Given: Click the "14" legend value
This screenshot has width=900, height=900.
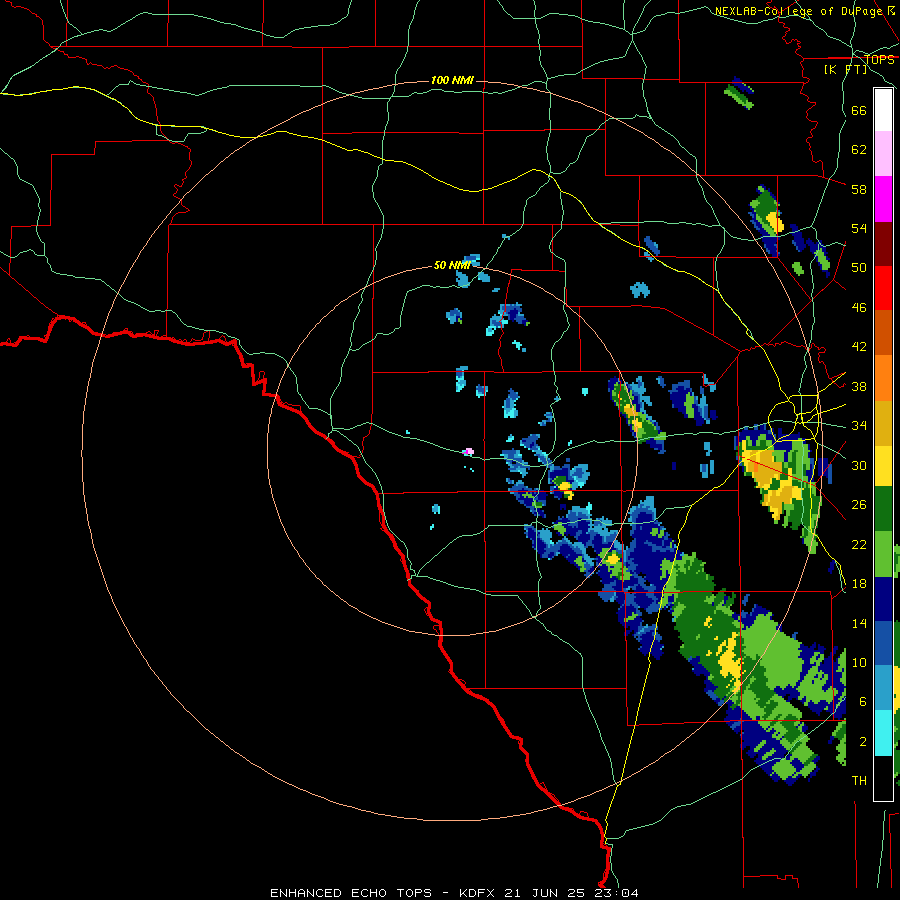Looking at the screenshot, I should click(x=859, y=623).
